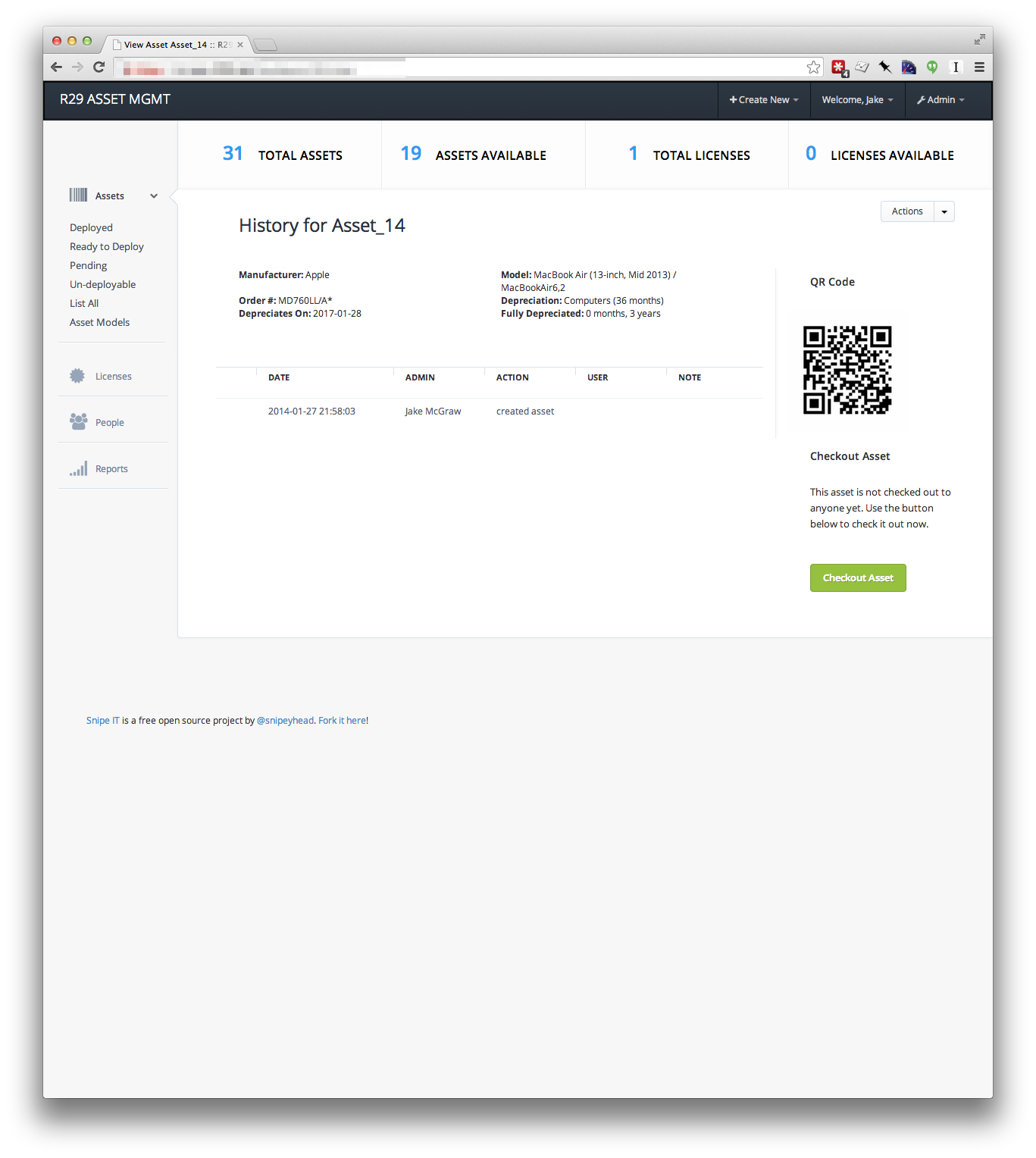Click the Checkout Asset green button
This screenshot has width=1036, height=1158.
pyautogui.click(x=858, y=577)
